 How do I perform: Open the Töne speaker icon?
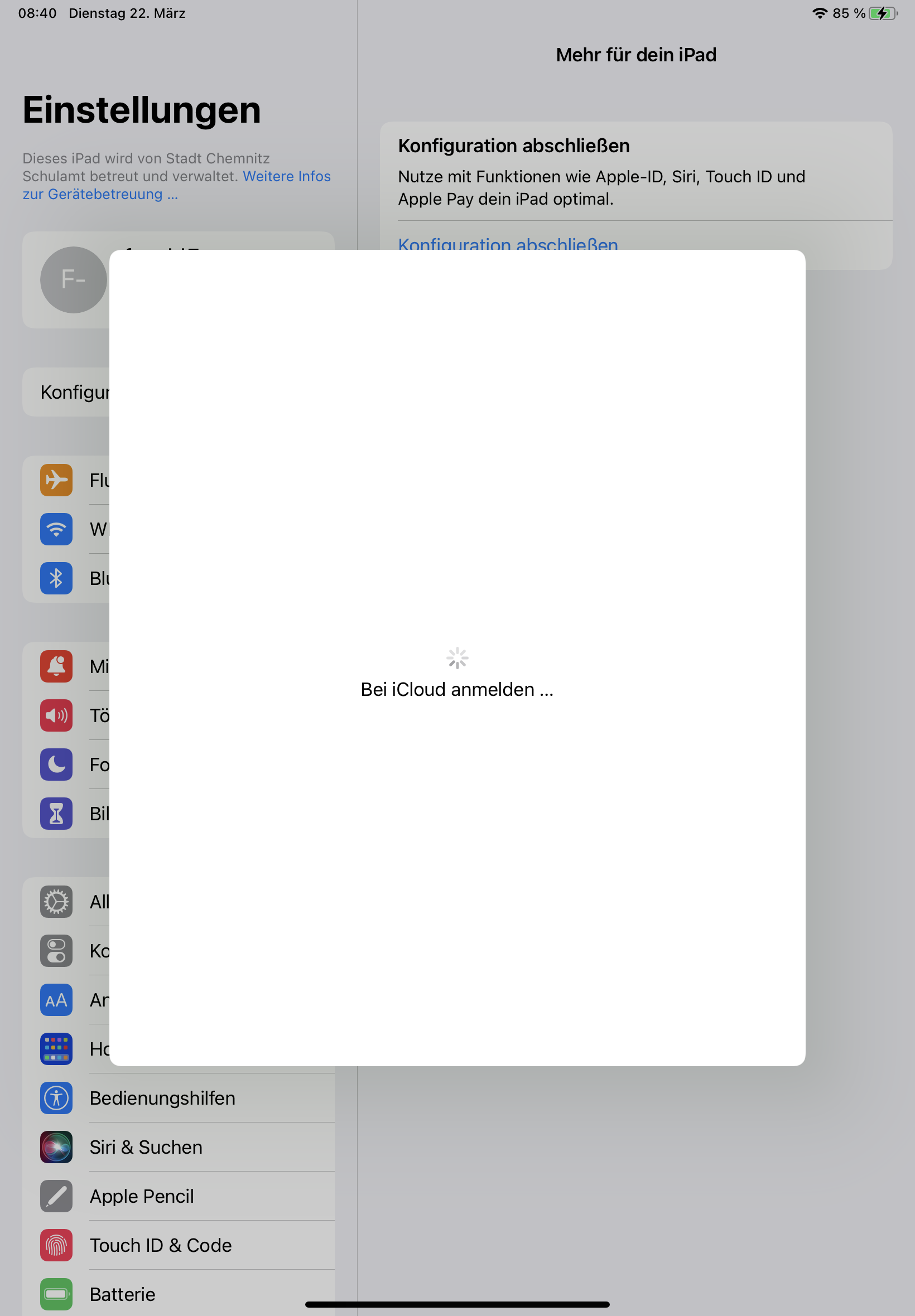[56, 715]
